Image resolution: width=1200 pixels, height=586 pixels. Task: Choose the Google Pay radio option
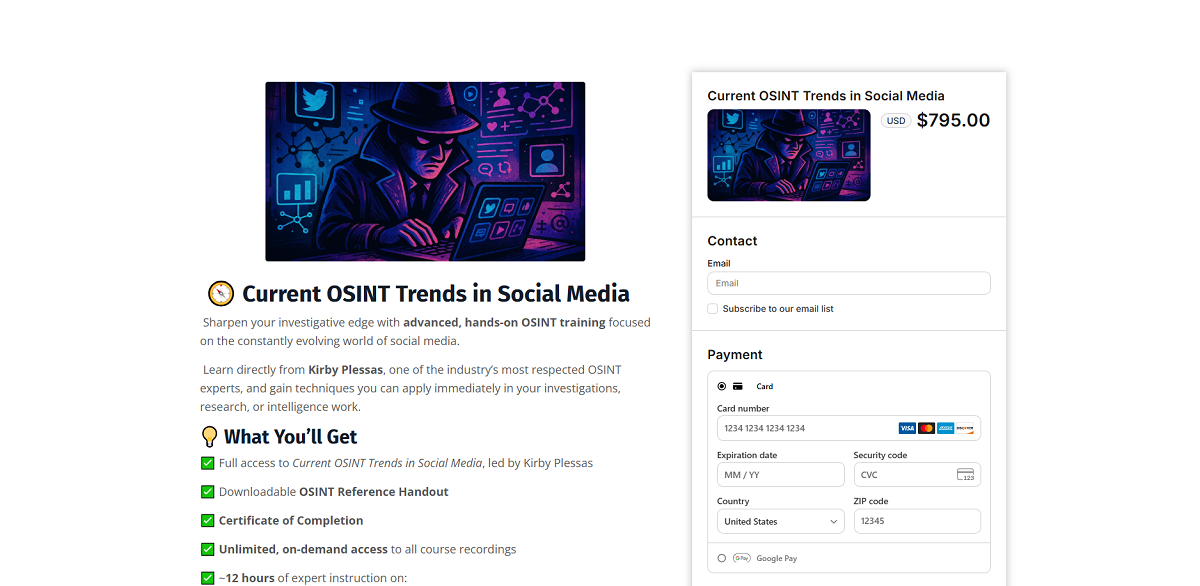pyautogui.click(x=722, y=558)
